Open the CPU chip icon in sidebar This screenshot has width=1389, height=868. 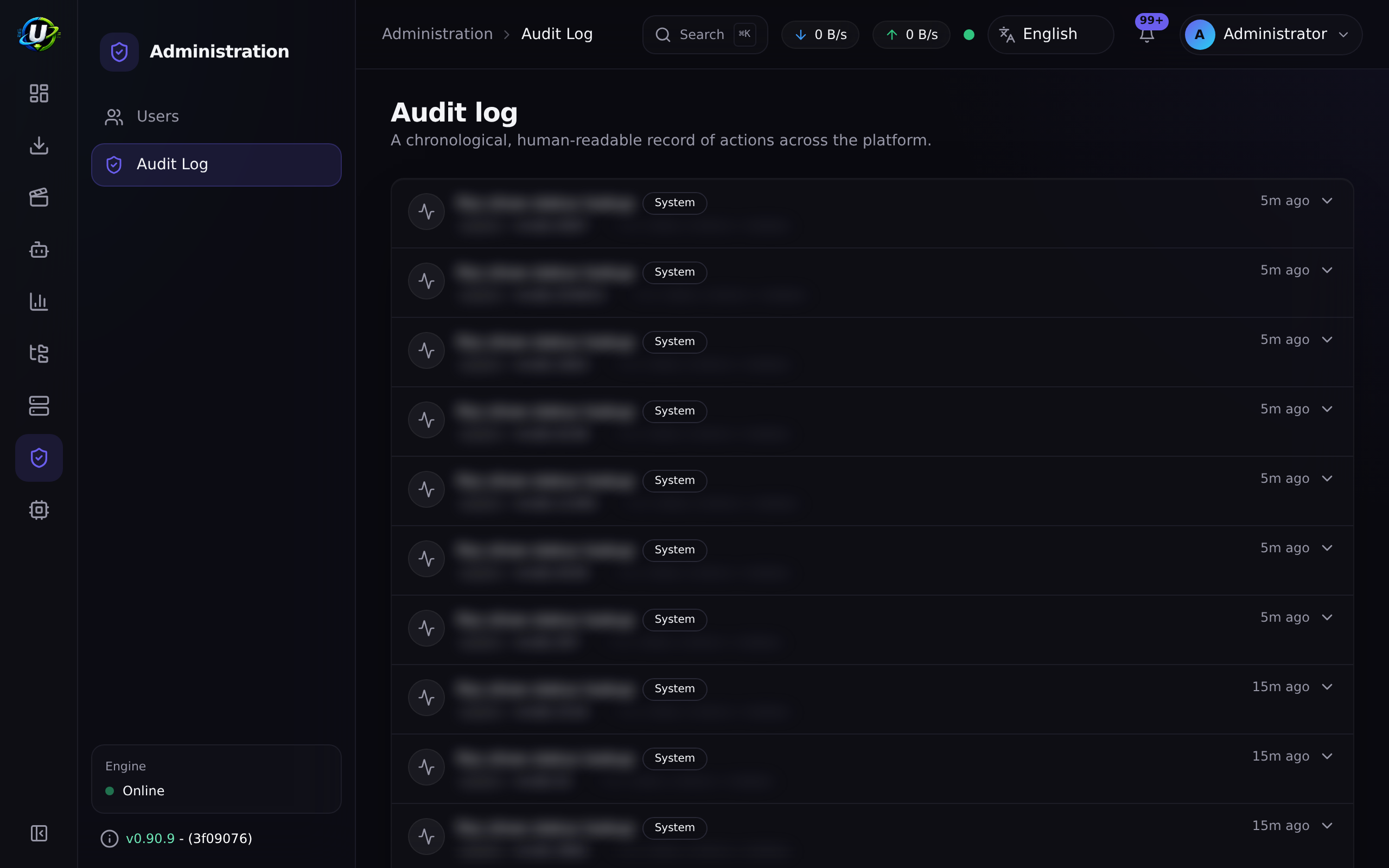click(x=39, y=510)
